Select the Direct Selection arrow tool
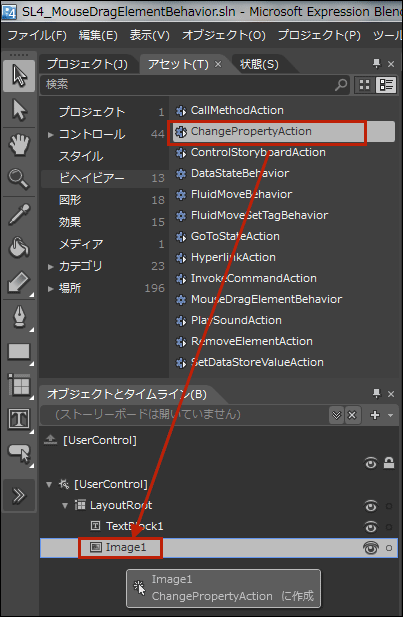The height and width of the screenshot is (617, 403). pyautogui.click(x=19, y=110)
